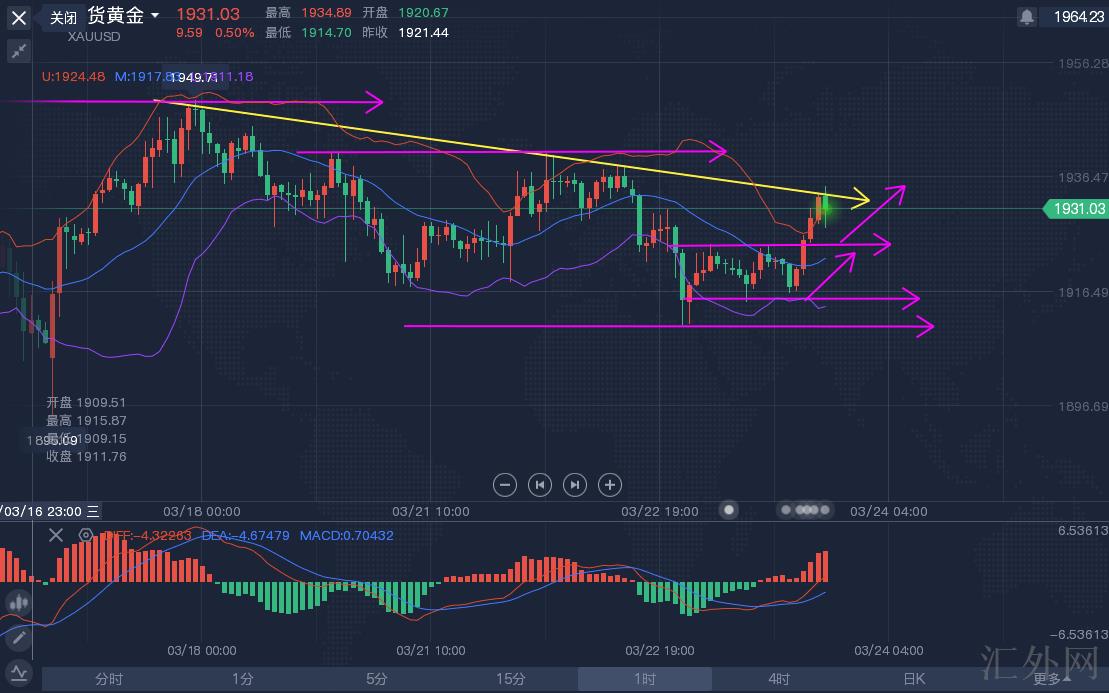
Task: Click the MACD:0.70432 indicator label
Action: [347, 535]
